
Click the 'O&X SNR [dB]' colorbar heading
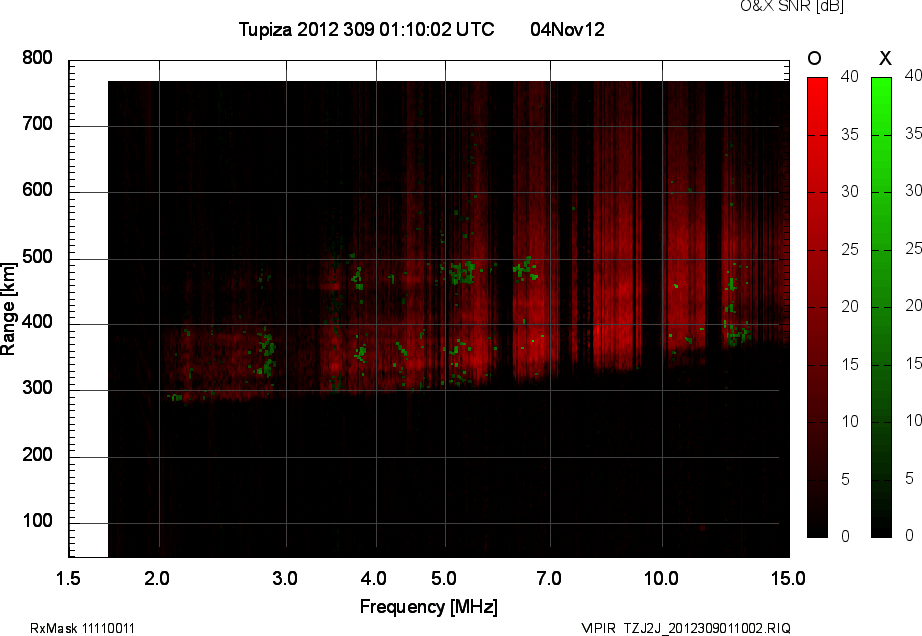(x=792, y=6)
